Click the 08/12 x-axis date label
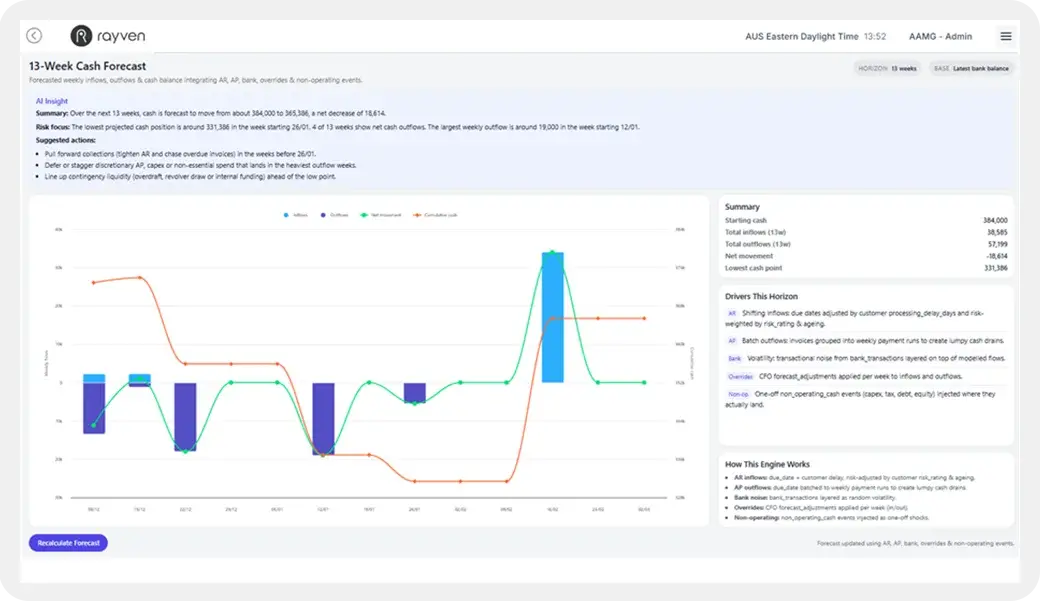 coord(94,509)
